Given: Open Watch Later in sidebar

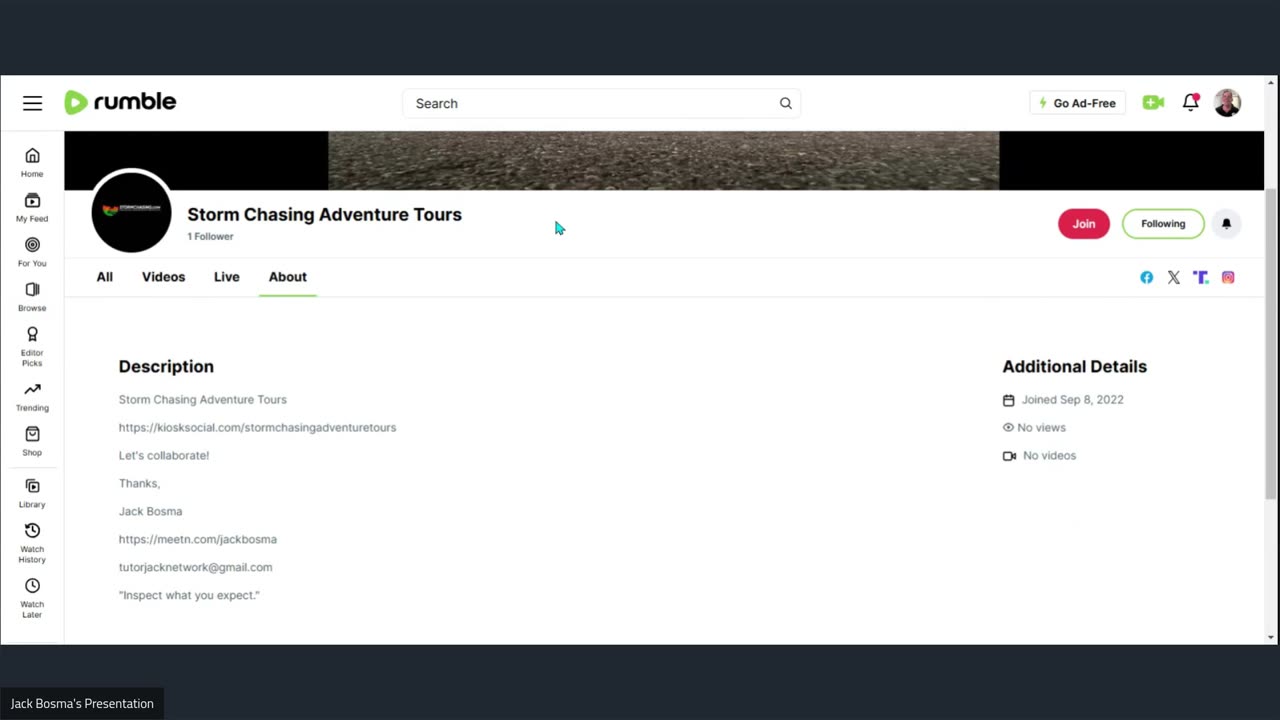Looking at the screenshot, I should pos(32,598).
